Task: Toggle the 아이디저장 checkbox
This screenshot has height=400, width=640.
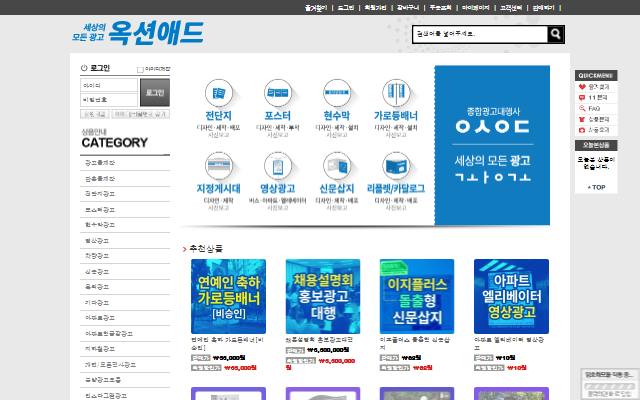Action: [140, 70]
